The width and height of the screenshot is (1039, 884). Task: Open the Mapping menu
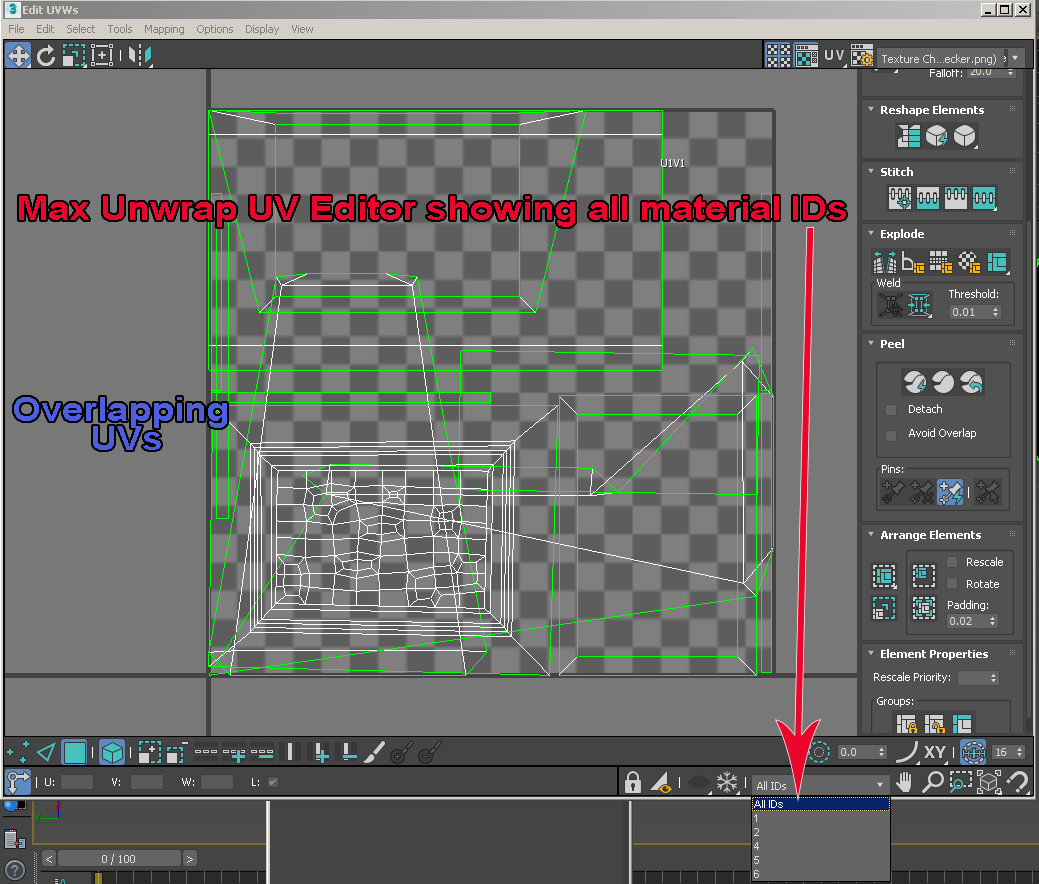point(164,29)
